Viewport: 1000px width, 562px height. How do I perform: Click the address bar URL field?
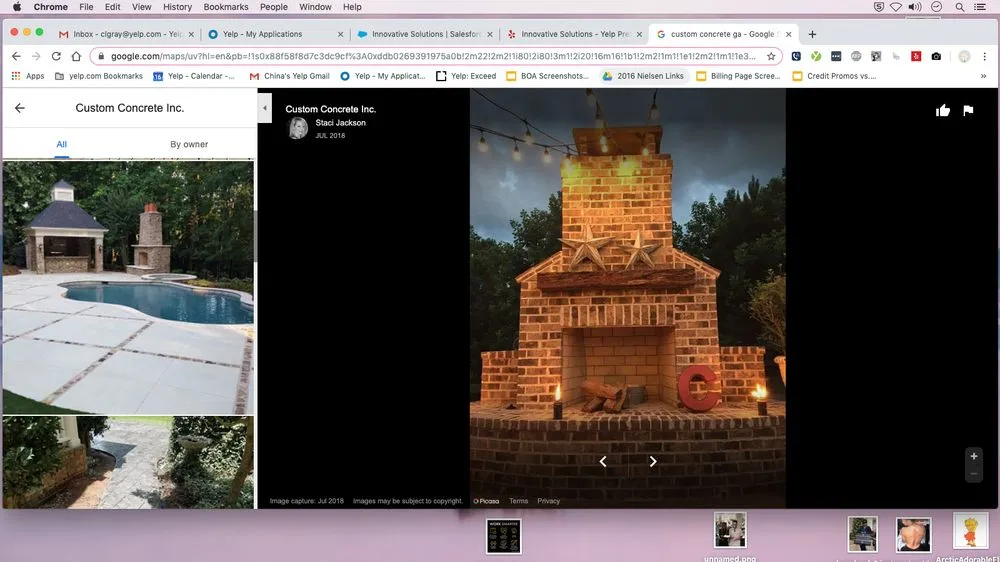[430, 56]
